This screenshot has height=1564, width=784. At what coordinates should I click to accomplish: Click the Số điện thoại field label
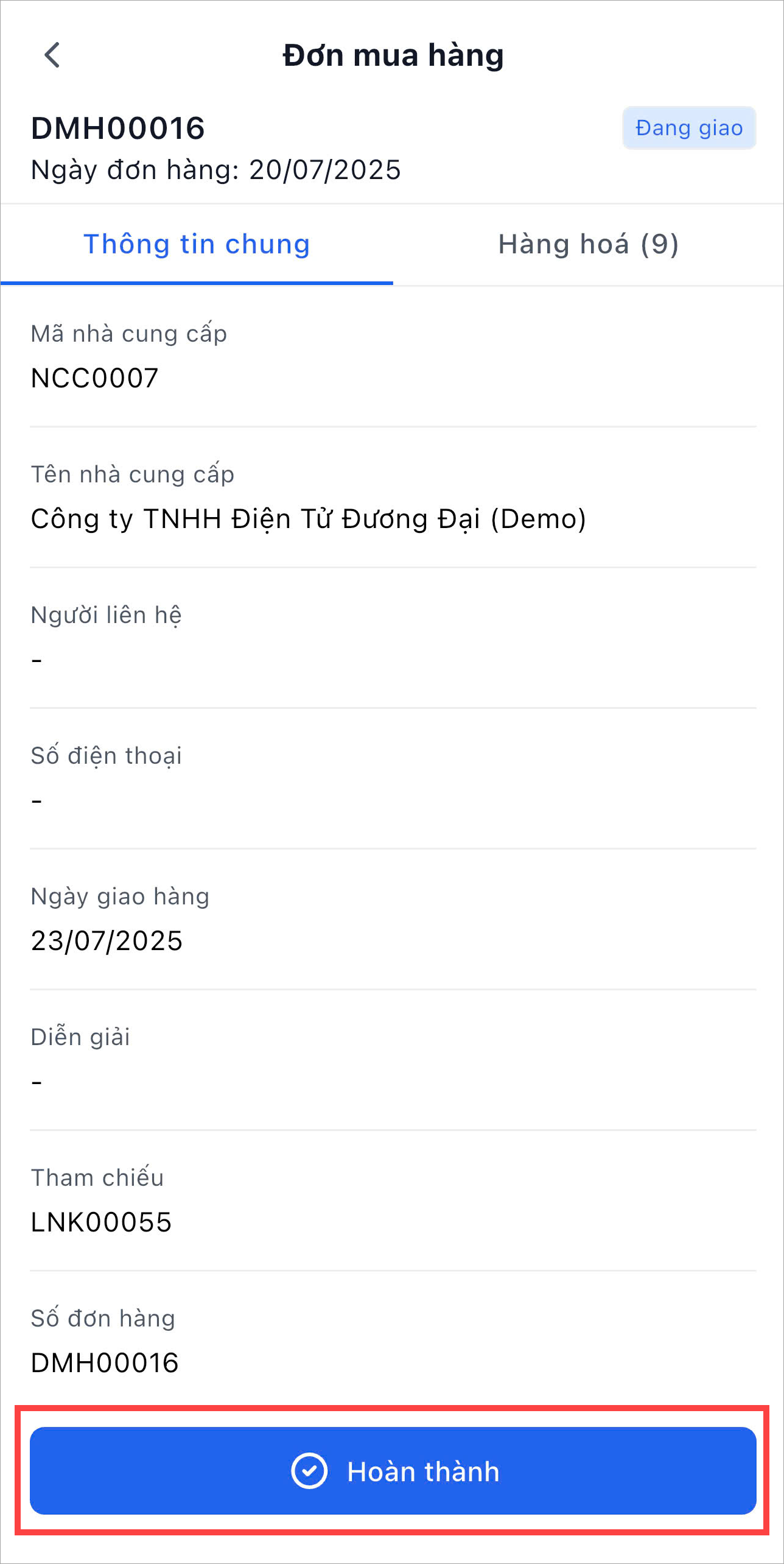[x=107, y=756]
